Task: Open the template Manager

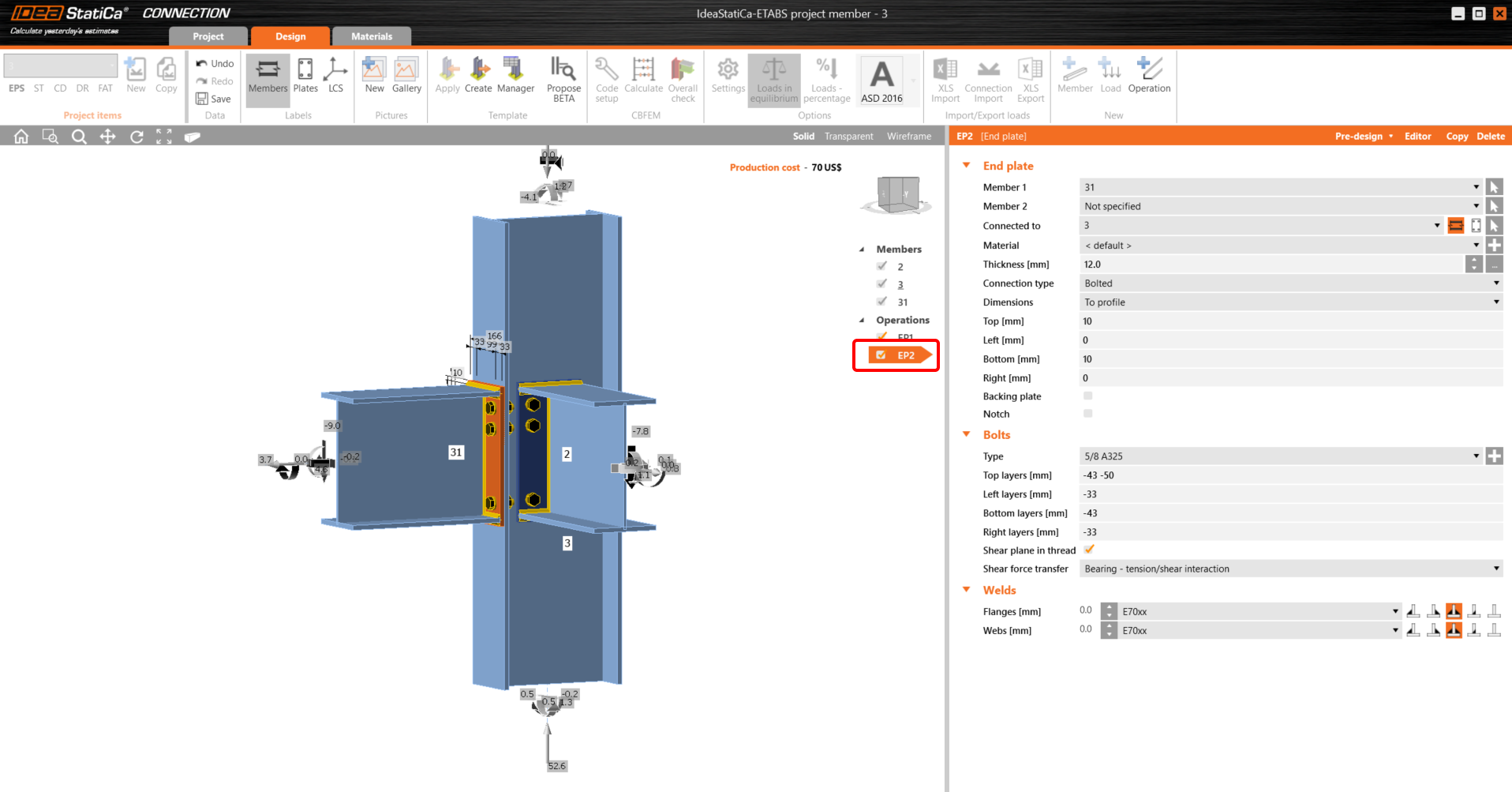Action: (x=515, y=75)
